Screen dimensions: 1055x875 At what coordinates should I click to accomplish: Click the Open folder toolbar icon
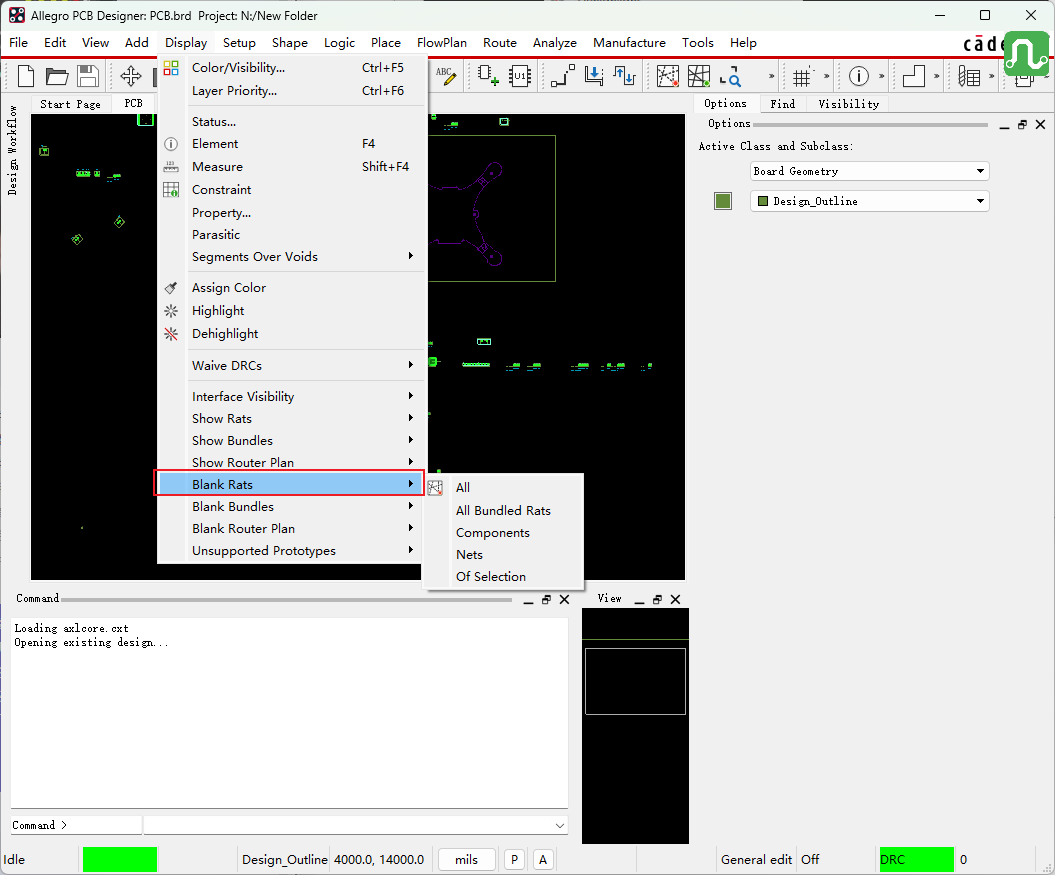(x=57, y=76)
